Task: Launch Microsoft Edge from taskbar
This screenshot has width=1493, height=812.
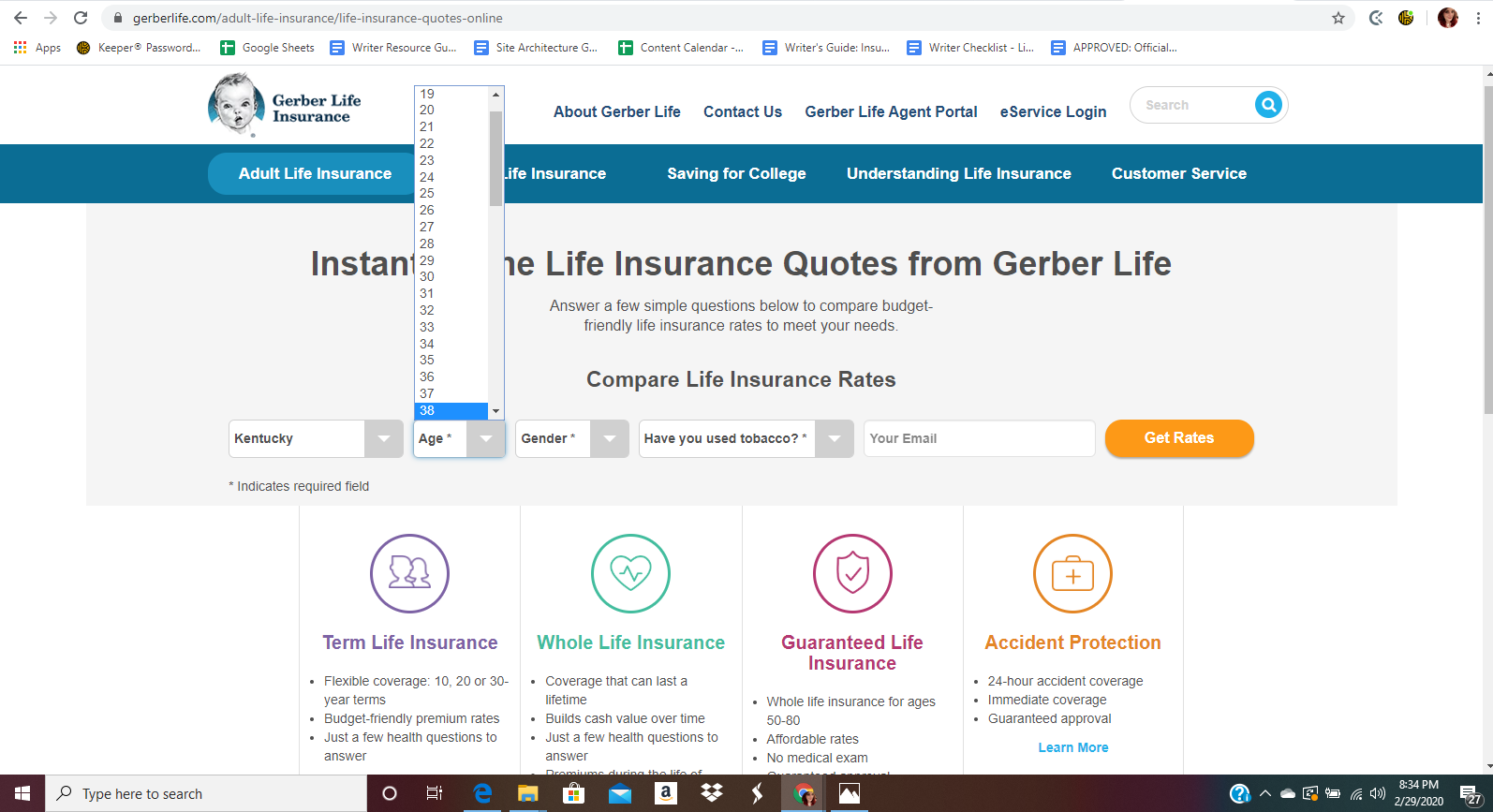Action: [x=482, y=793]
